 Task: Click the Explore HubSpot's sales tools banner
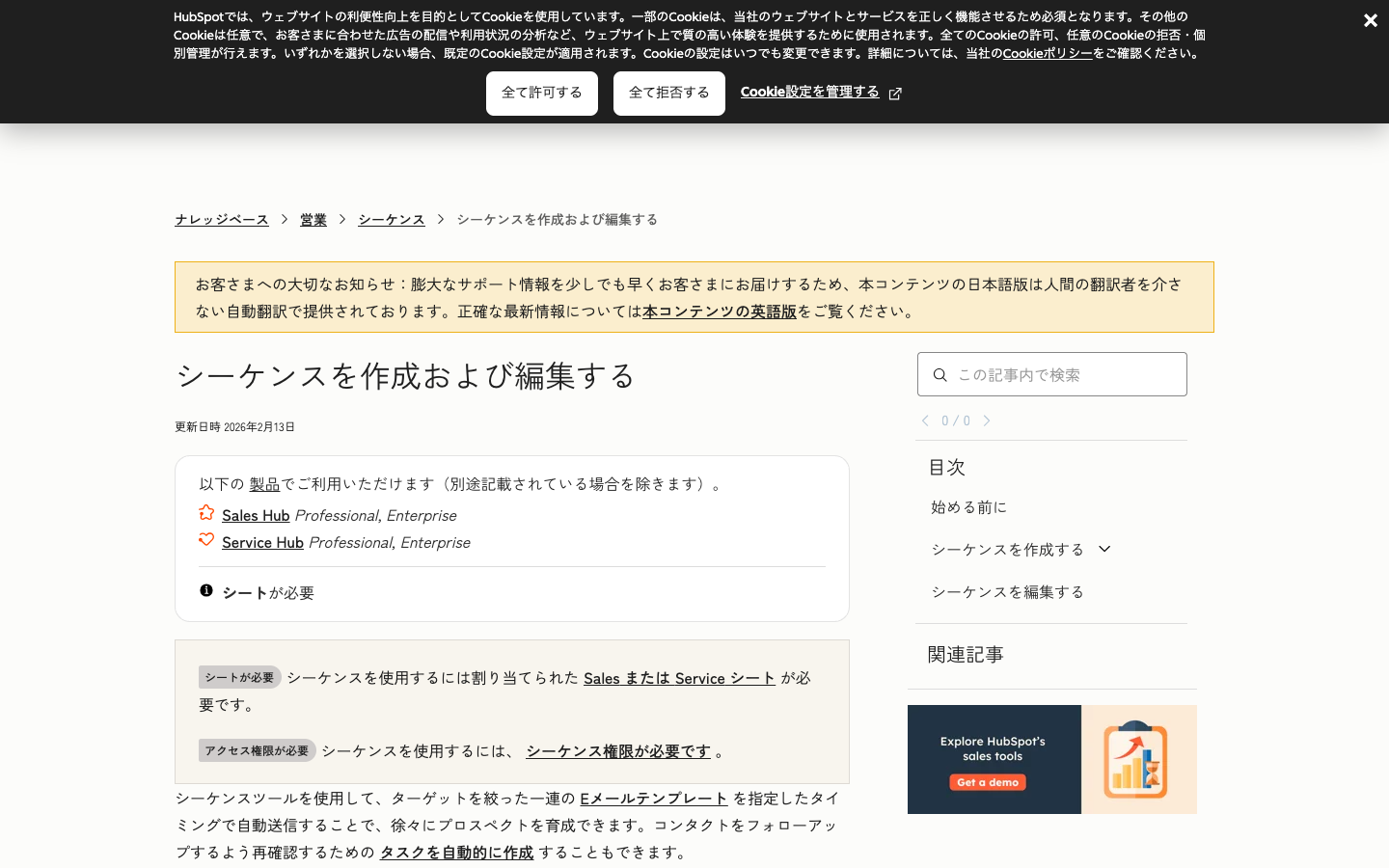[1051, 759]
